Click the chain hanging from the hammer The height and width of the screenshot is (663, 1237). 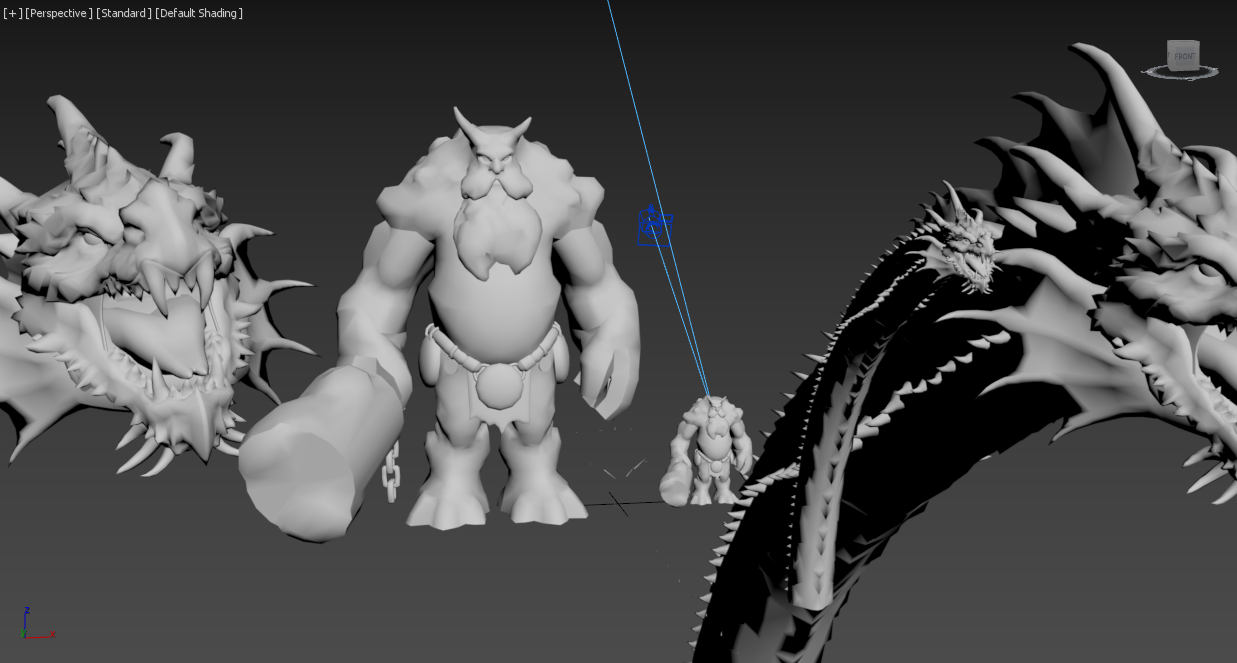pyautogui.click(x=391, y=475)
